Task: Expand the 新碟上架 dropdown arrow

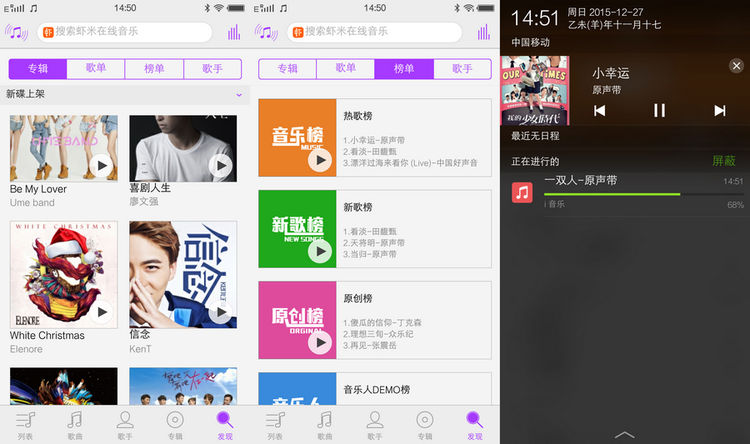Action: [239, 95]
